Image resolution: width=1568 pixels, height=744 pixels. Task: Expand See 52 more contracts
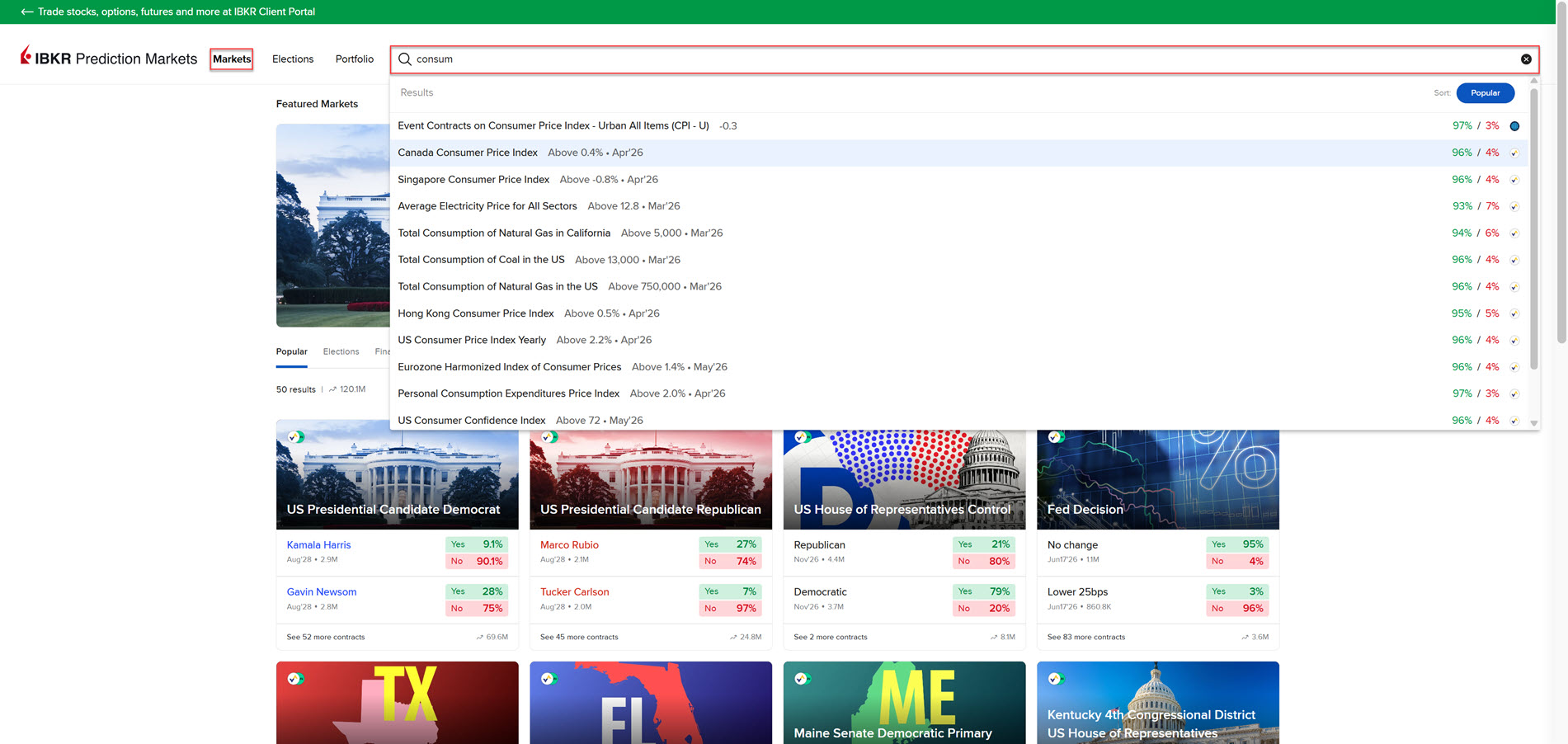[326, 637]
